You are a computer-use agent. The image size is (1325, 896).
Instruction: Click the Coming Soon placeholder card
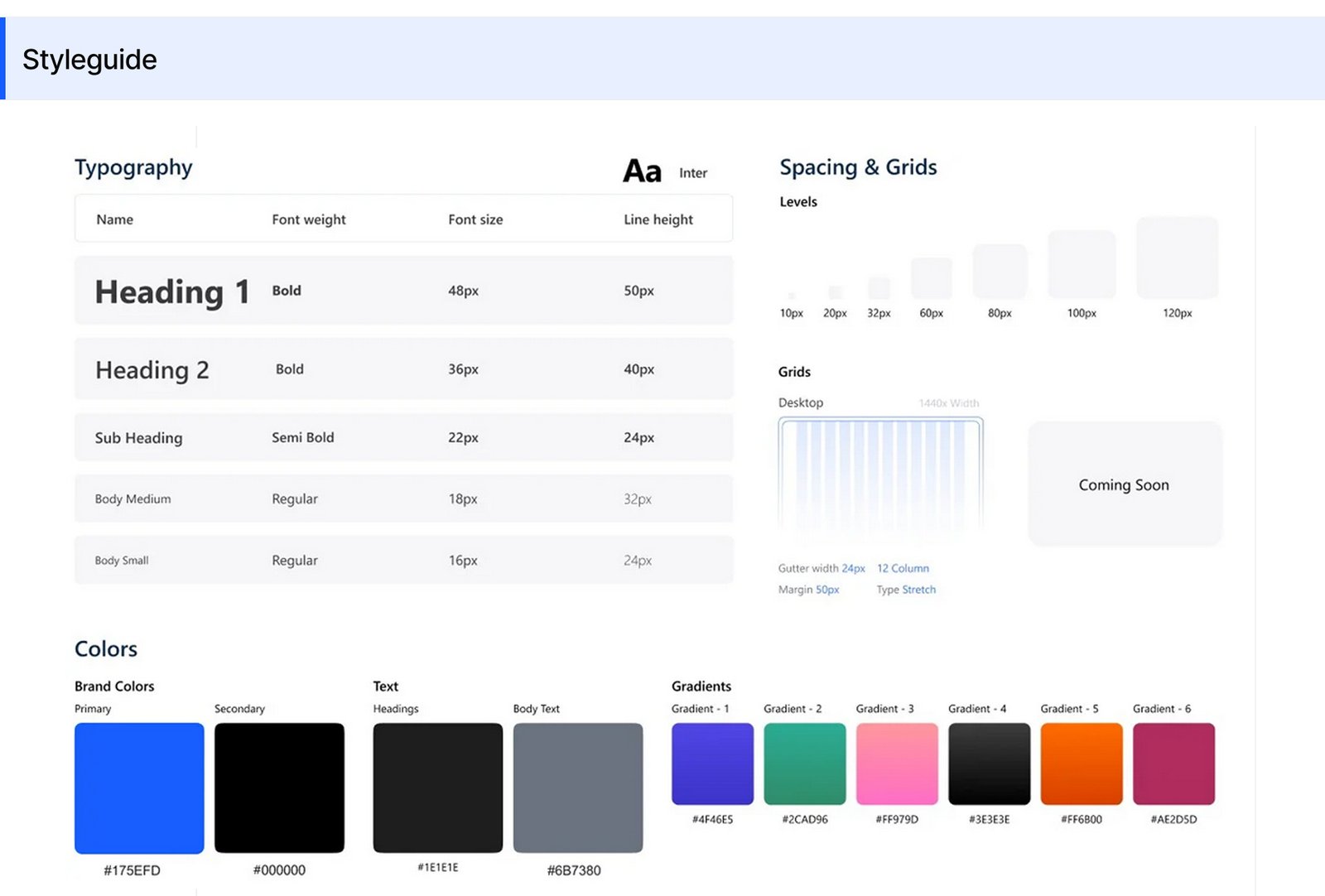[x=1124, y=484]
